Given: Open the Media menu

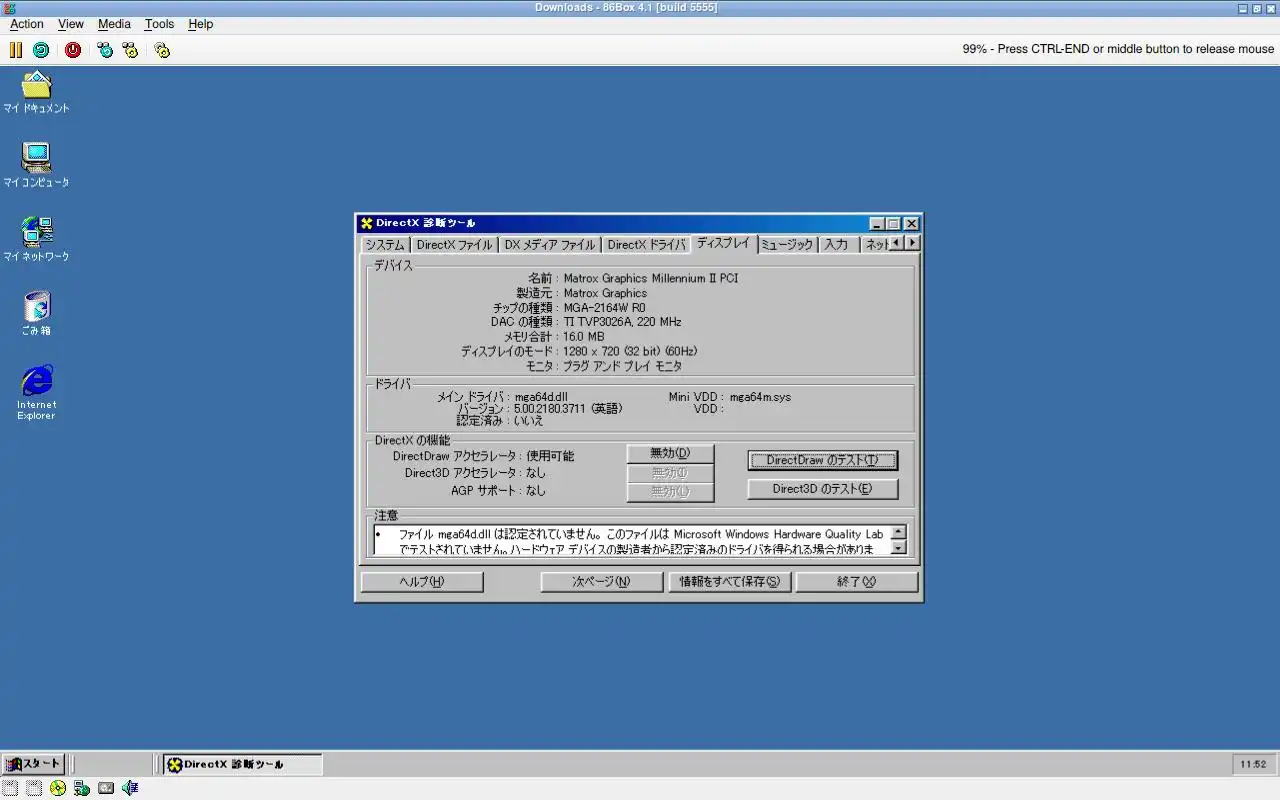Looking at the screenshot, I should (x=114, y=24).
